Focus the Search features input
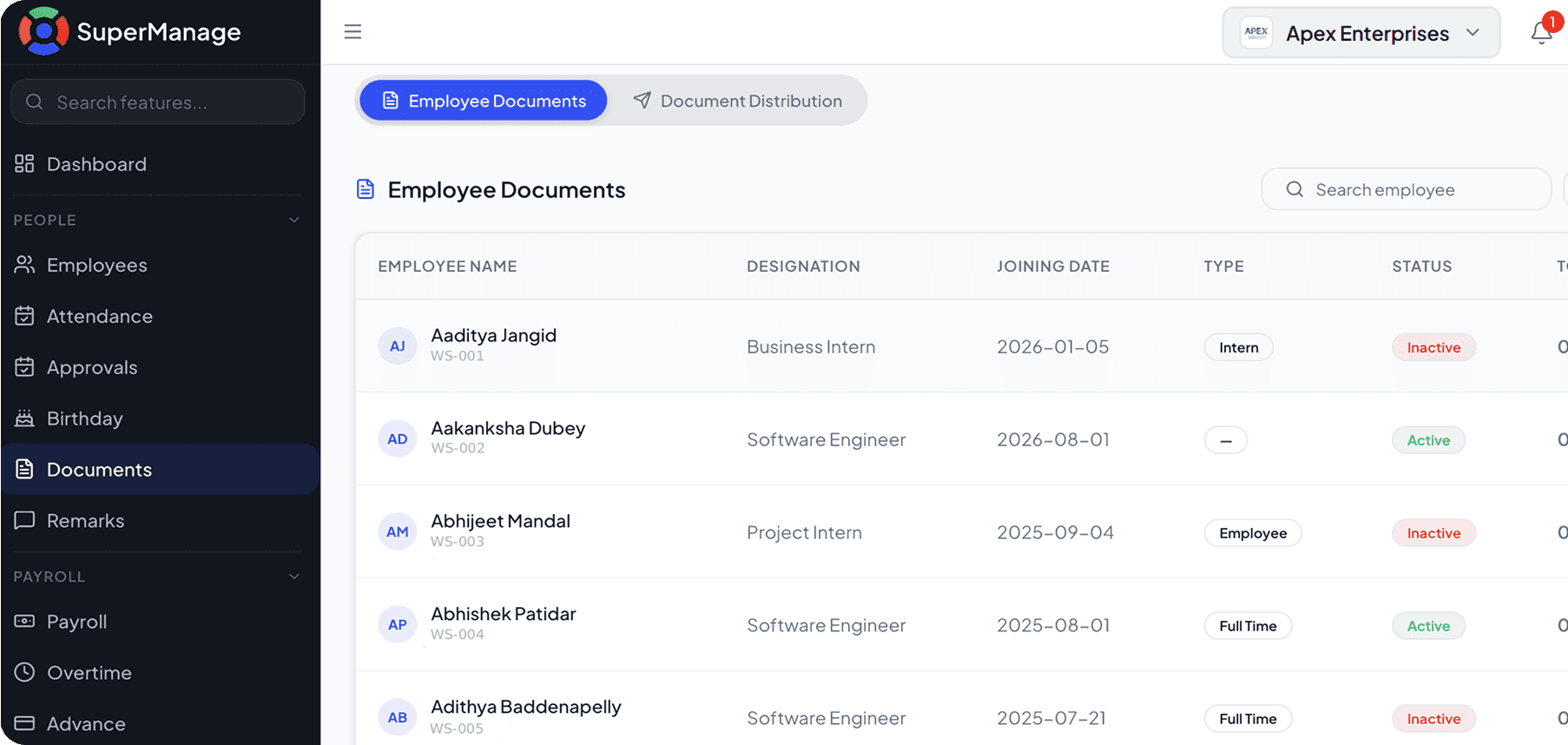Screen dimensions: 1568x745 point(158,102)
